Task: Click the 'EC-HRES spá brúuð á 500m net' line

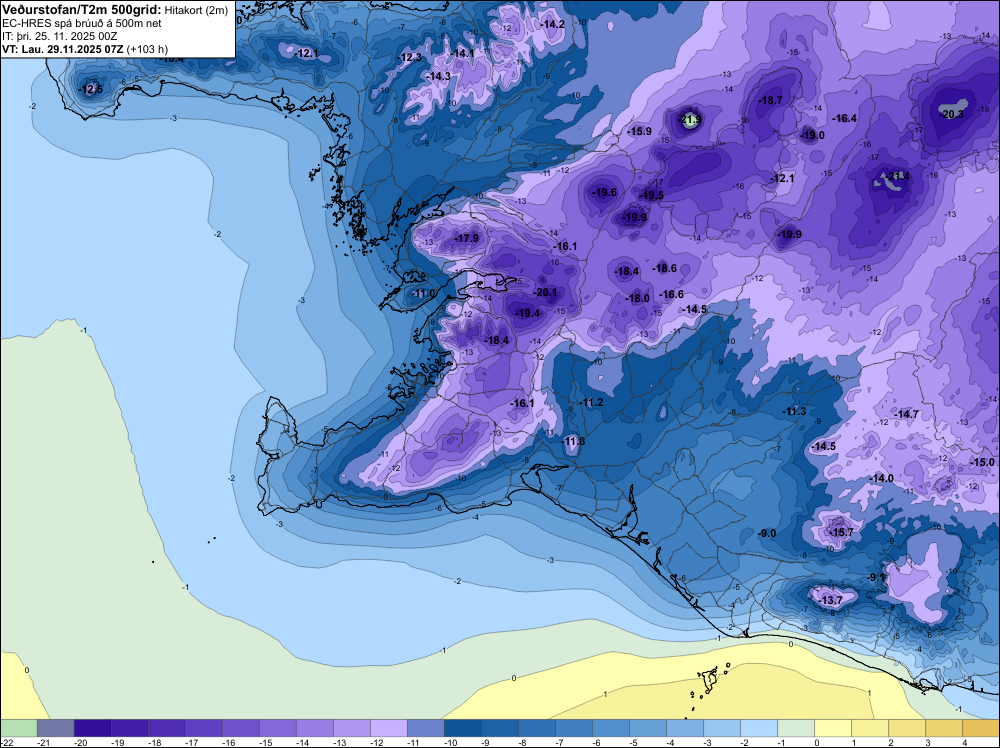Action: [x=82, y=23]
